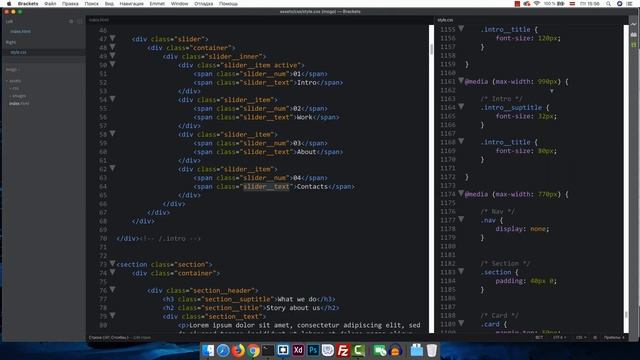This screenshot has height=360, width=640.
Task: Open the Файл menu
Action: [x=50, y=4]
